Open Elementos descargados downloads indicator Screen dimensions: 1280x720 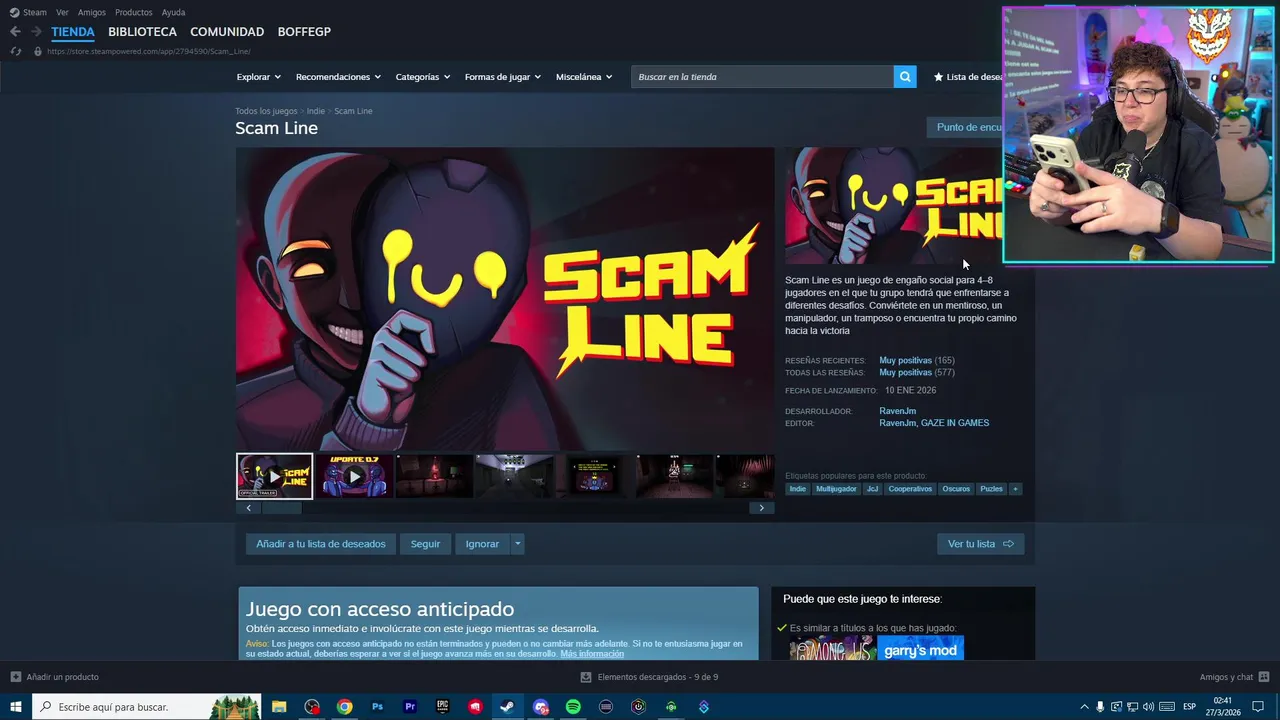click(x=649, y=677)
